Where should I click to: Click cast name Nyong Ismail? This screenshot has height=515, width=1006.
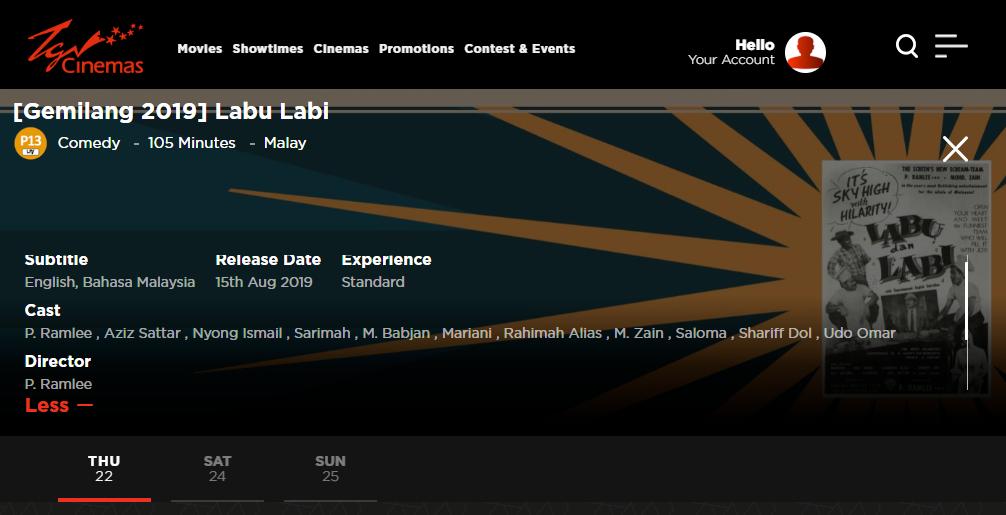237,333
